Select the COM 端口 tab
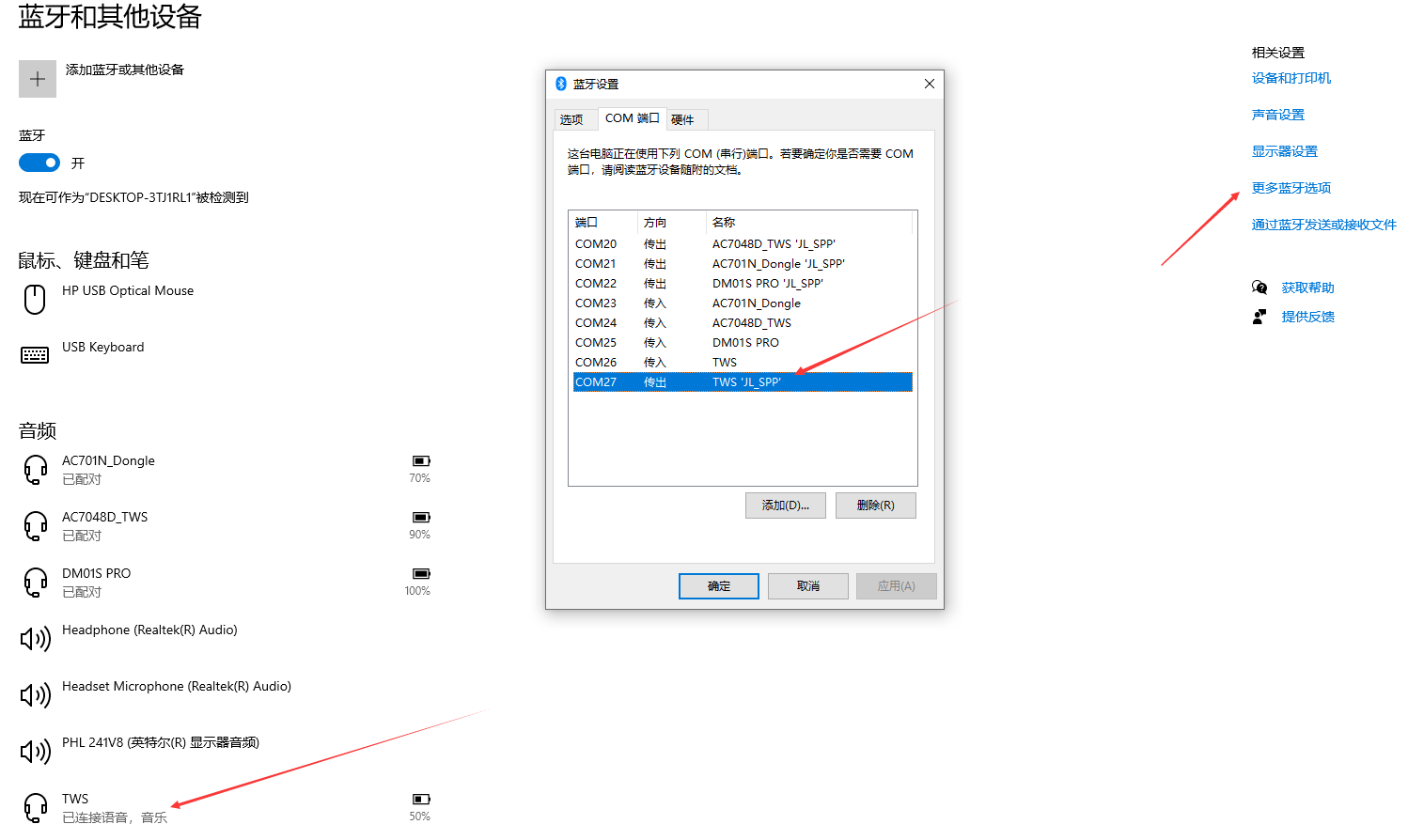1408x840 pixels. [632, 118]
